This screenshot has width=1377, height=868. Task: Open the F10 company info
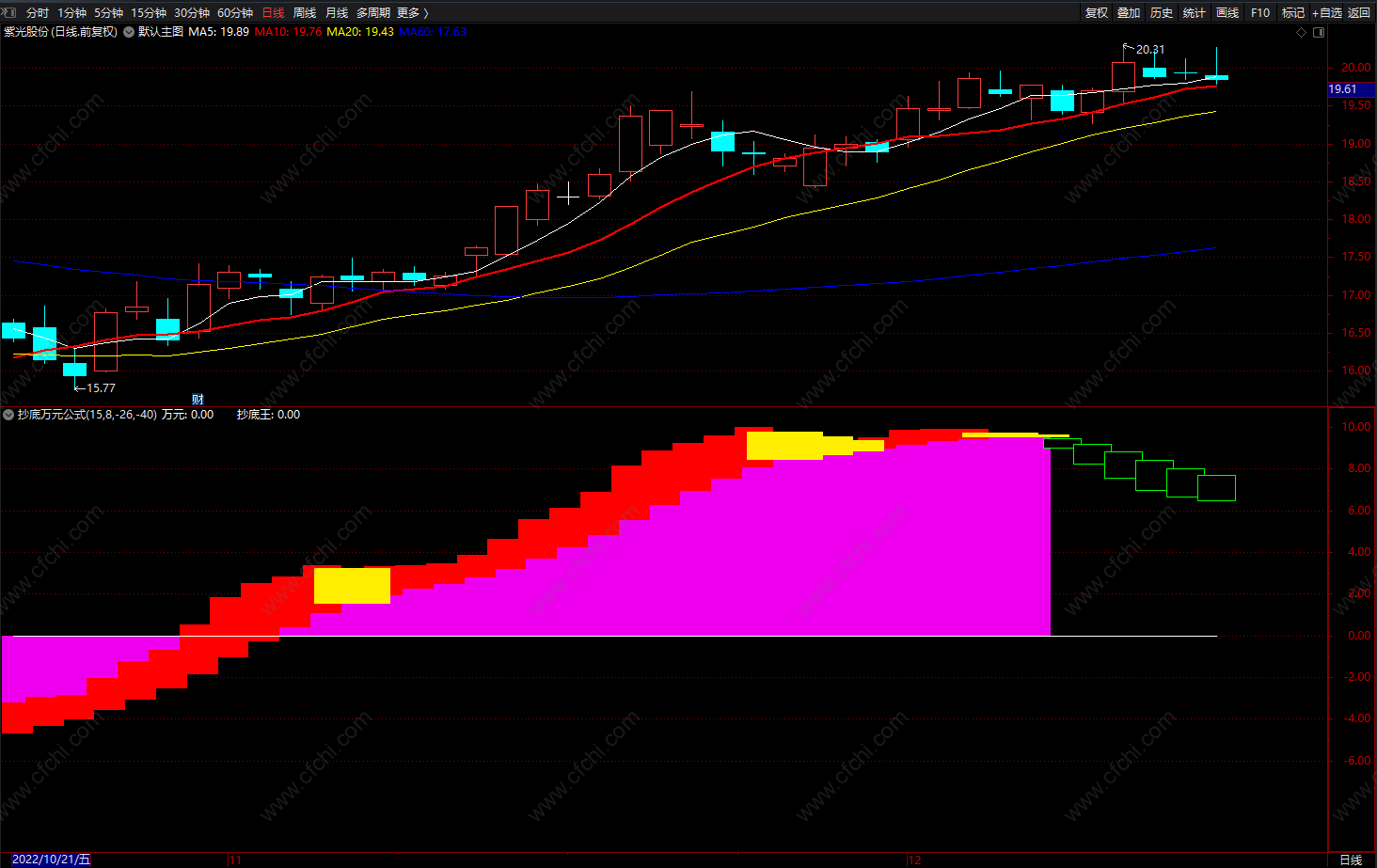pyautogui.click(x=1260, y=13)
